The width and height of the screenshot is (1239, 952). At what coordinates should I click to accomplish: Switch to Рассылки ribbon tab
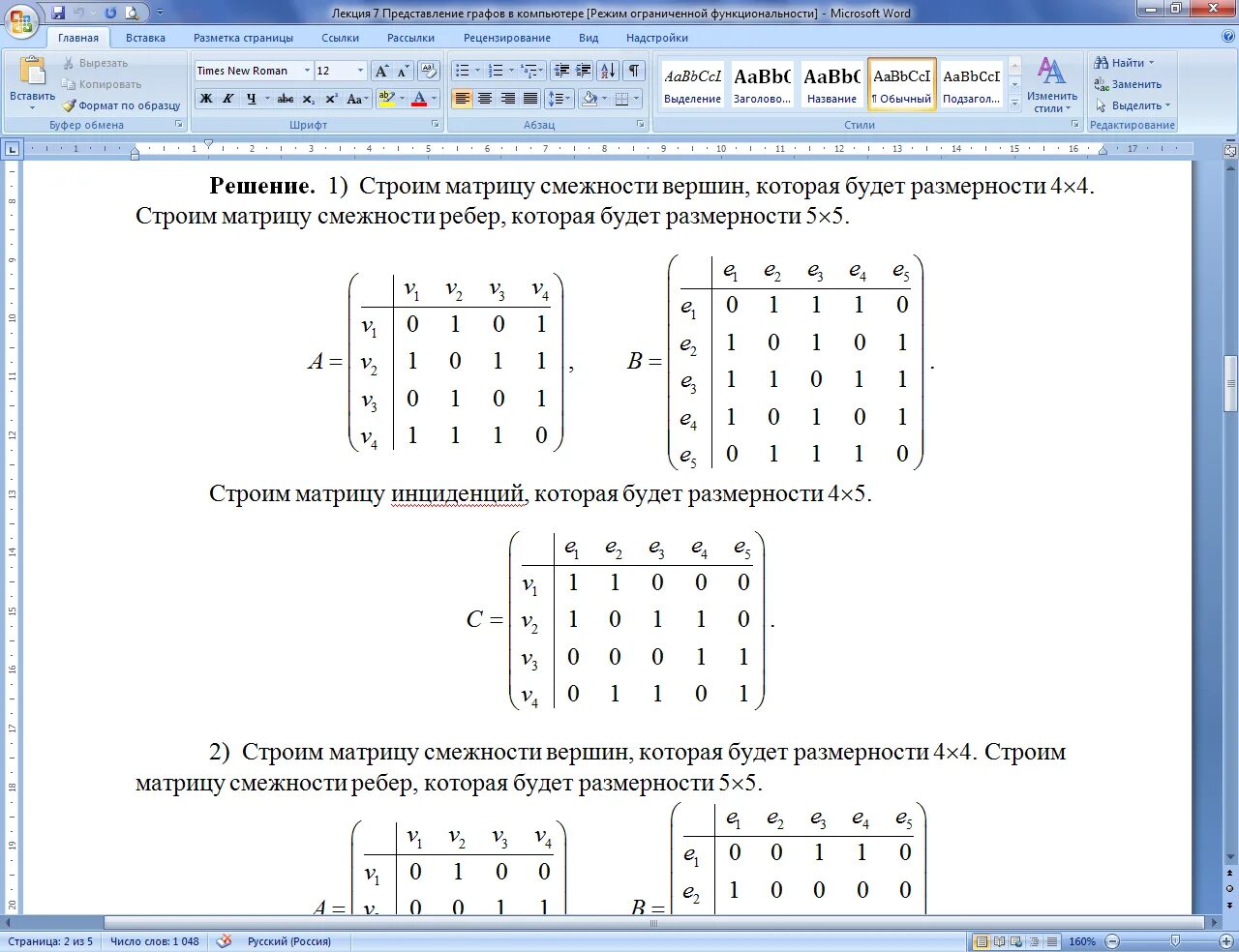pos(410,38)
